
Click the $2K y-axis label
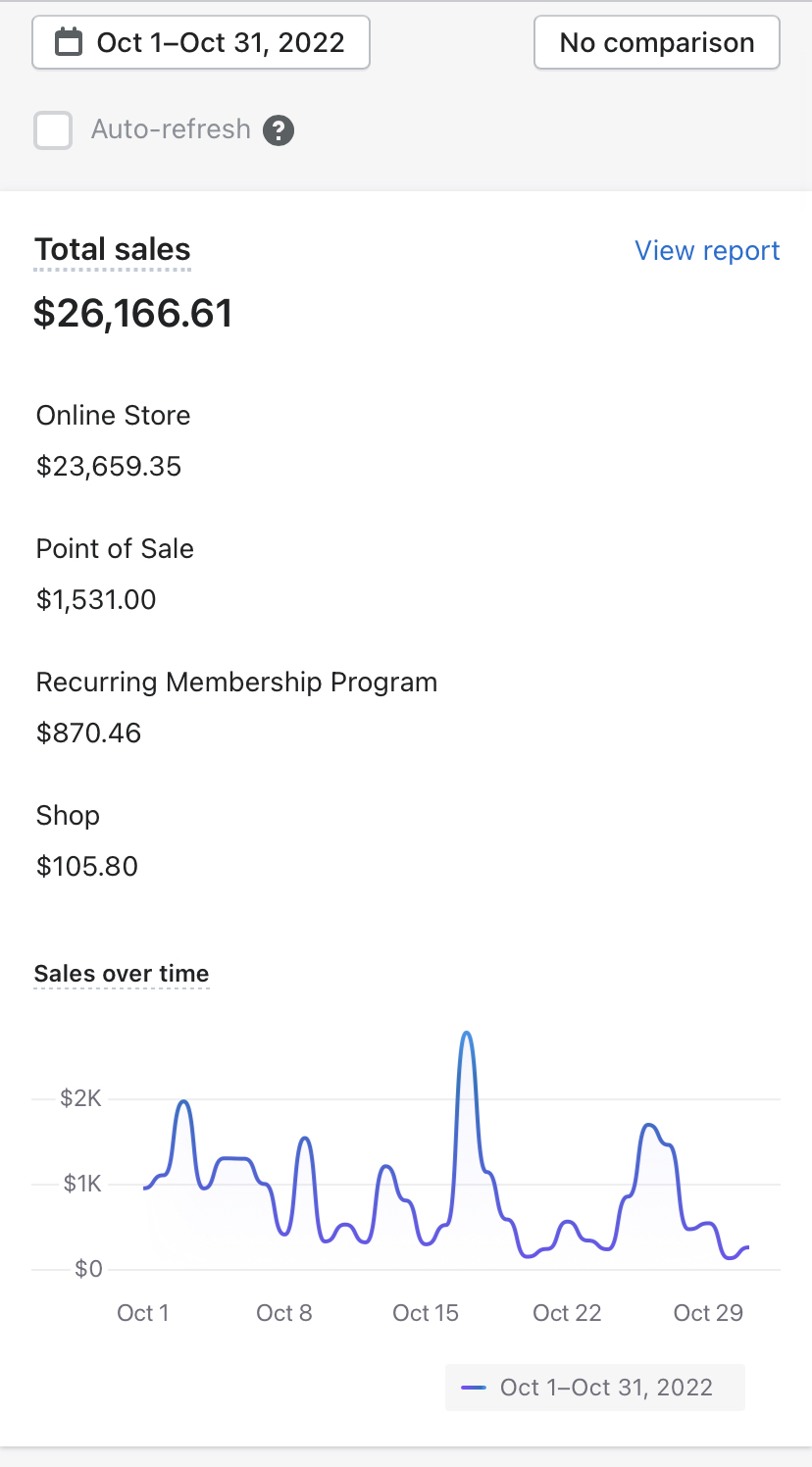click(80, 1098)
